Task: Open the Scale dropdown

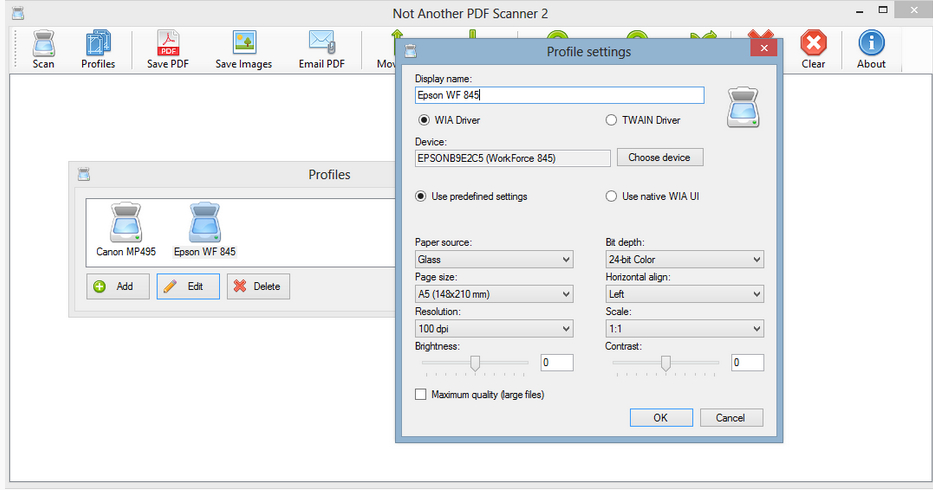Action: point(684,329)
